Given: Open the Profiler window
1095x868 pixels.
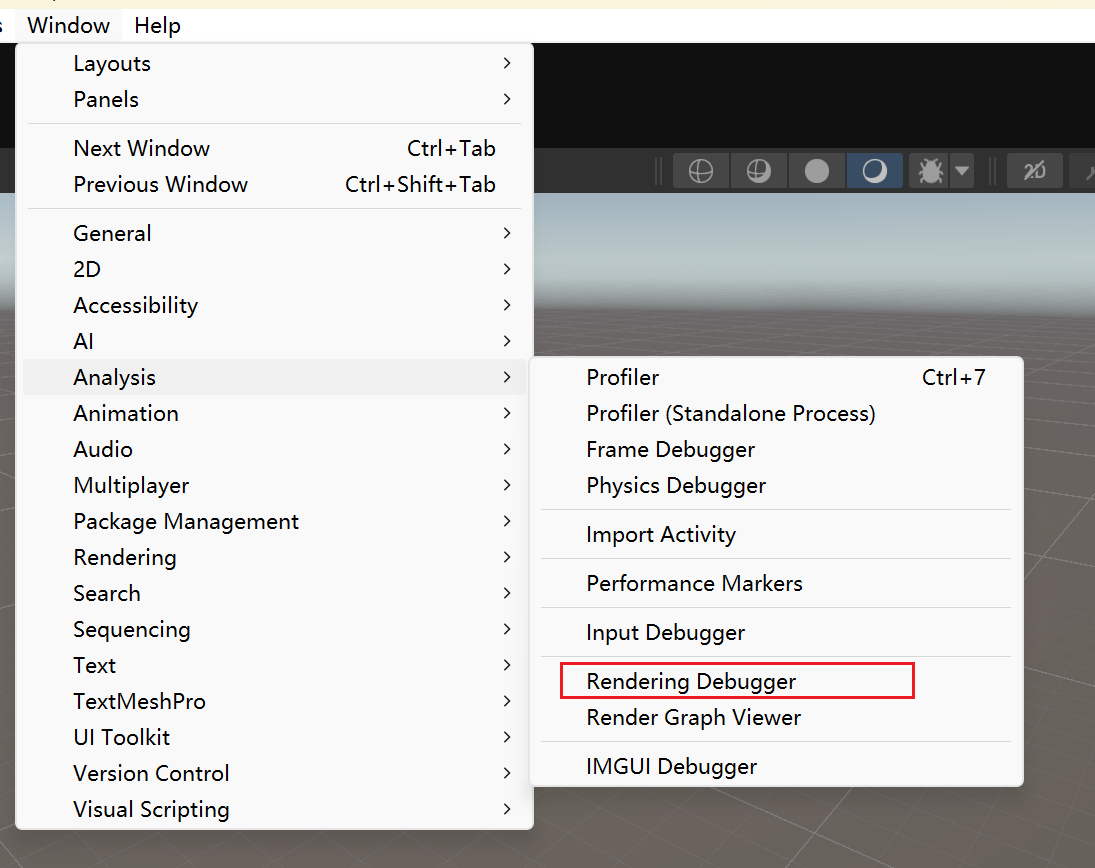Looking at the screenshot, I should point(623,377).
